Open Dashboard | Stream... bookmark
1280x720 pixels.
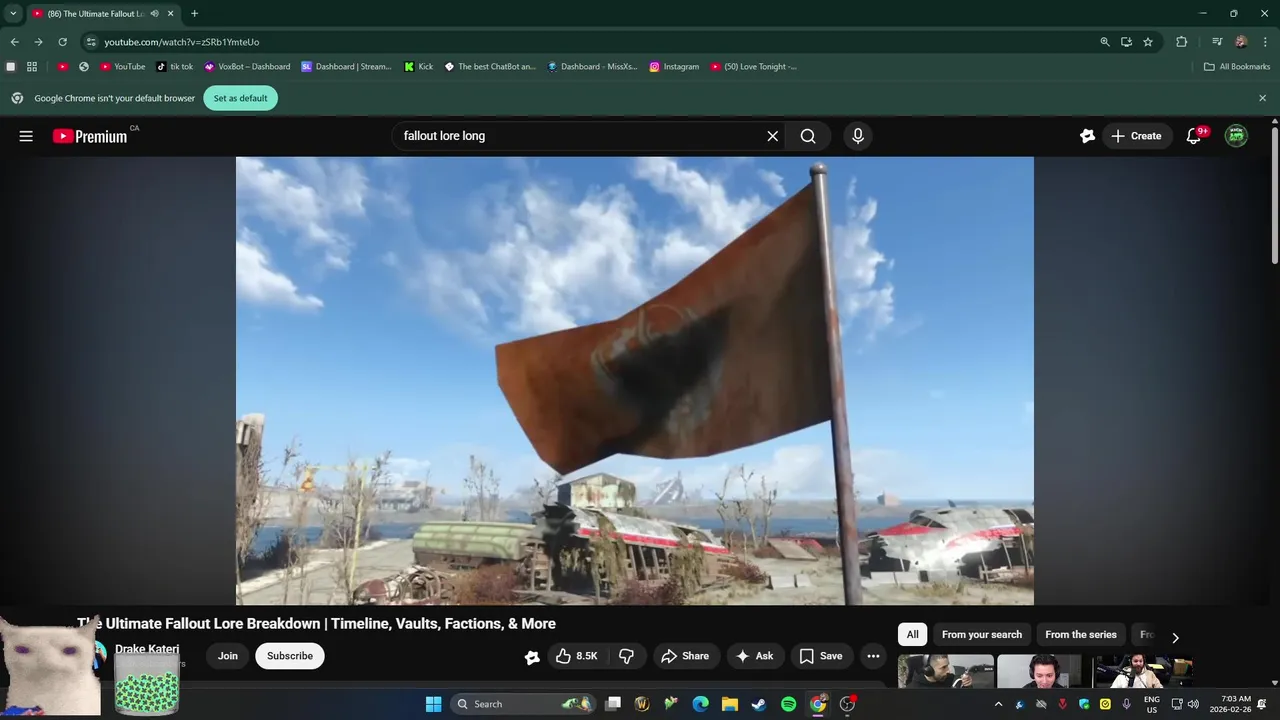coord(346,67)
